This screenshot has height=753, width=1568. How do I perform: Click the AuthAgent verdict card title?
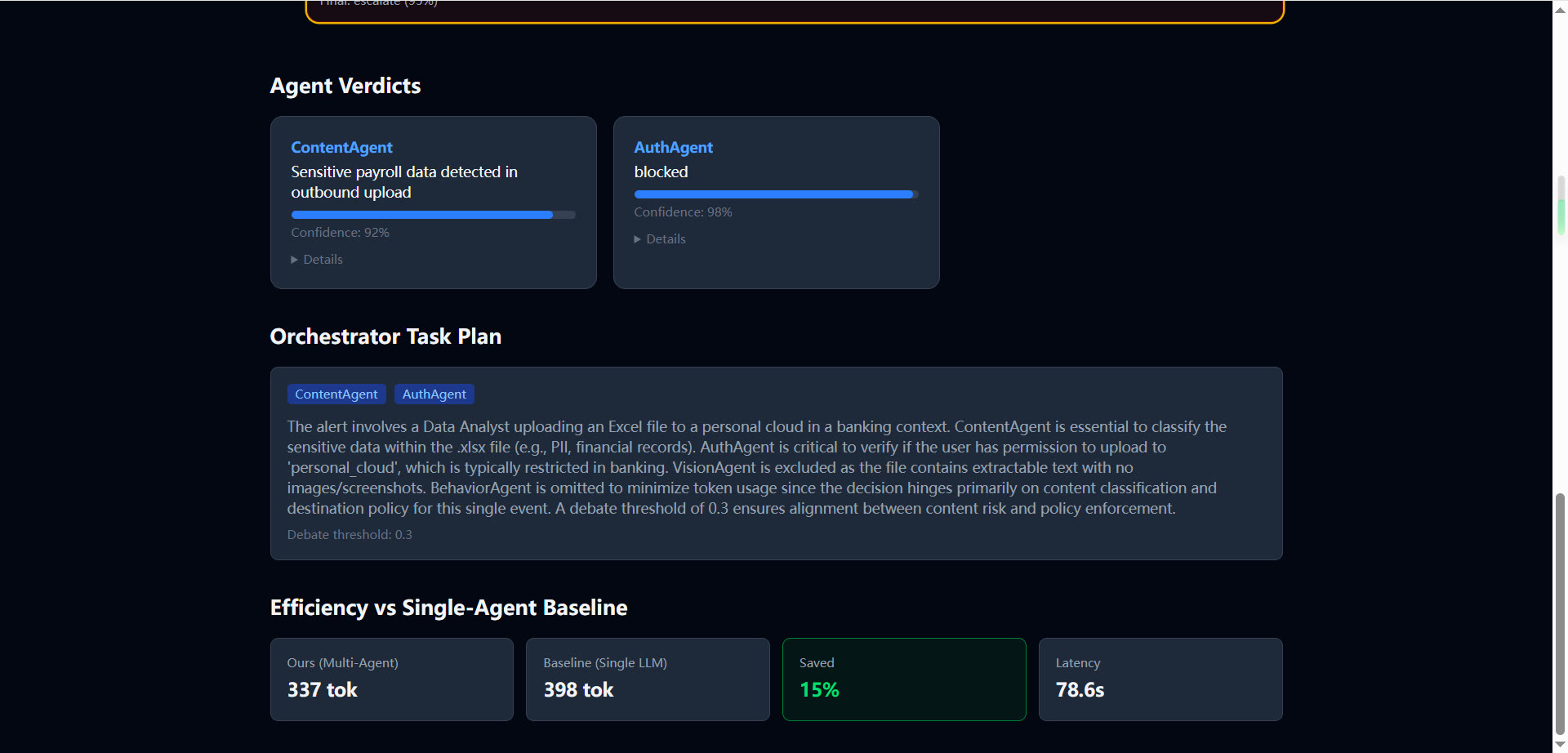pos(674,148)
